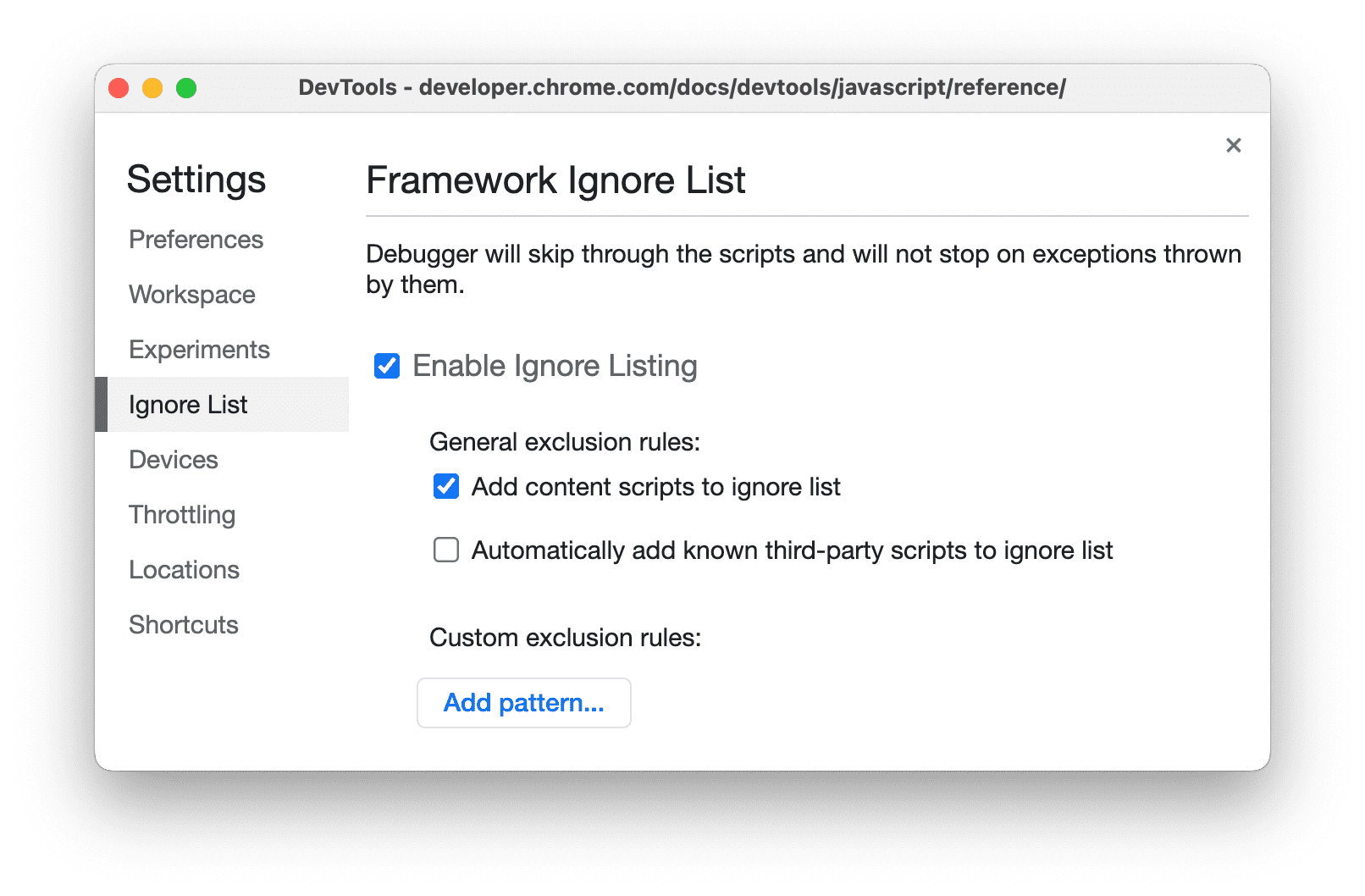Uncheck Add content scripts to ignore list
This screenshot has width=1365, height=896.
coord(445,487)
